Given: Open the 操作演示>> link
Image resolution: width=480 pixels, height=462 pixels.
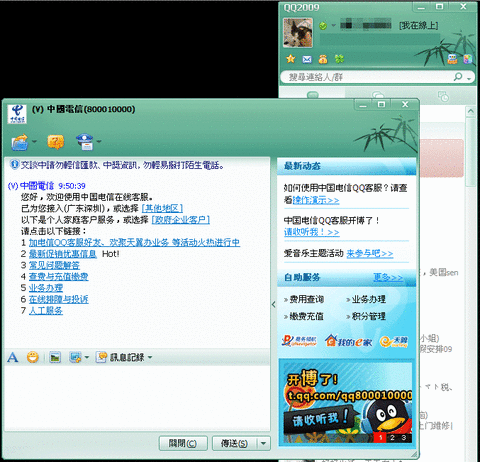Looking at the screenshot, I should [x=316, y=200].
